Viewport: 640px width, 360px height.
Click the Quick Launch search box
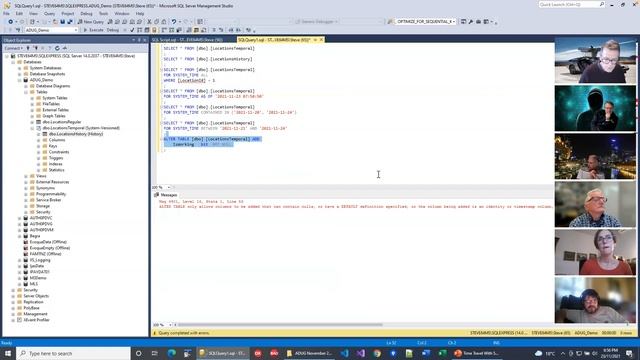click(571, 4)
